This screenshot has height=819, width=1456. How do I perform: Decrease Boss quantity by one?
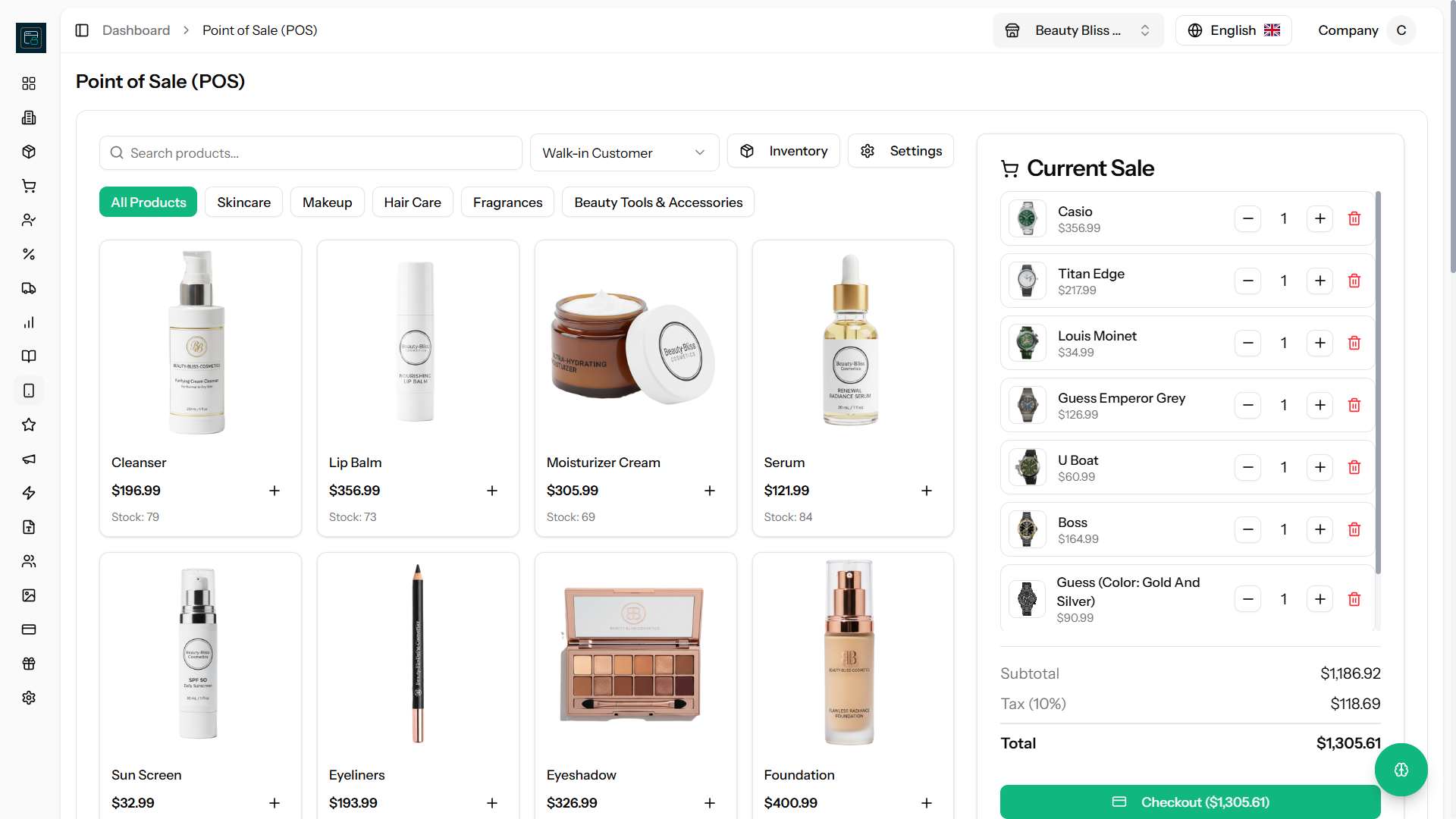(1247, 529)
